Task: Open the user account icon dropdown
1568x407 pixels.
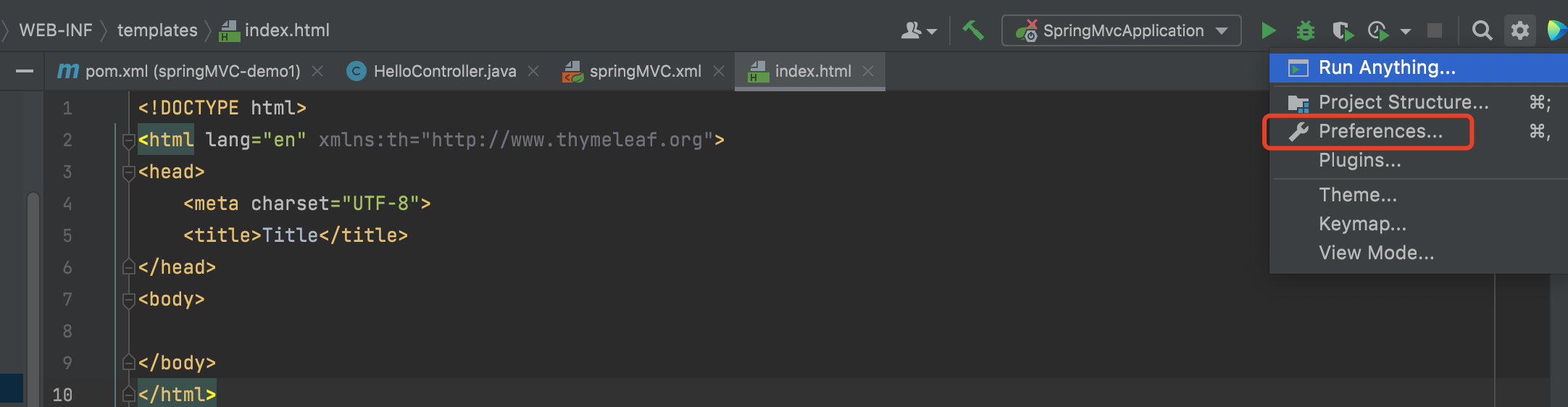Action: (918, 30)
